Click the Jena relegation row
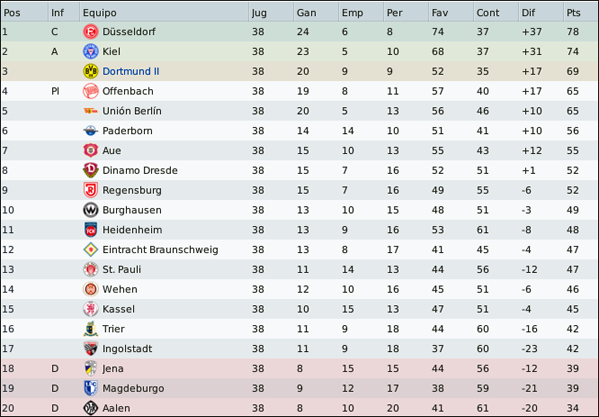The height and width of the screenshot is (417, 599). coord(300,369)
